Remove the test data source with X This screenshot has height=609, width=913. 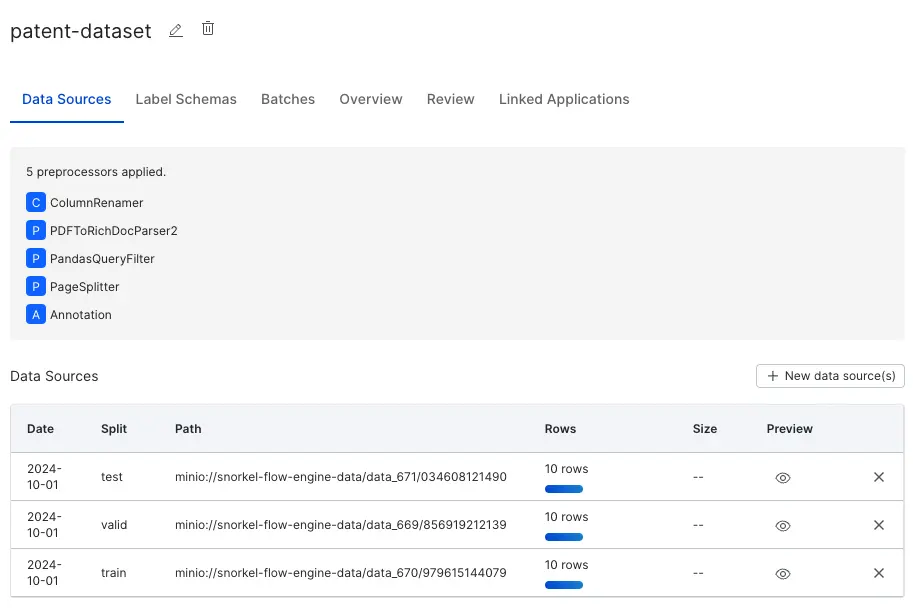tap(879, 477)
